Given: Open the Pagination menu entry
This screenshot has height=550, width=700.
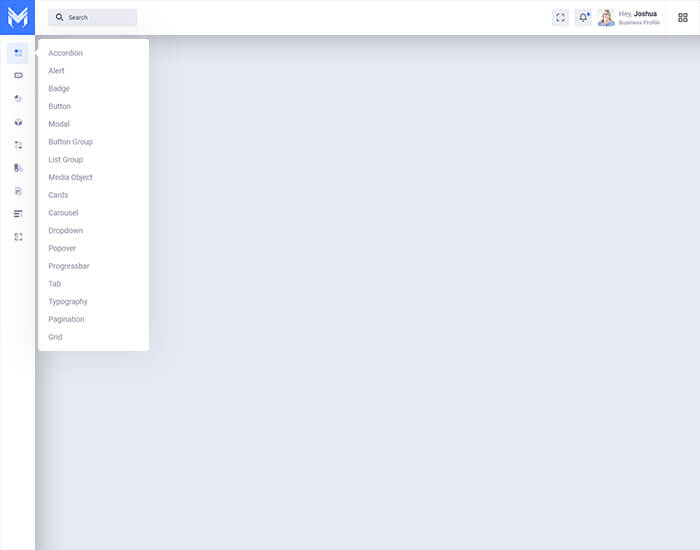Looking at the screenshot, I should coord(66,319).
